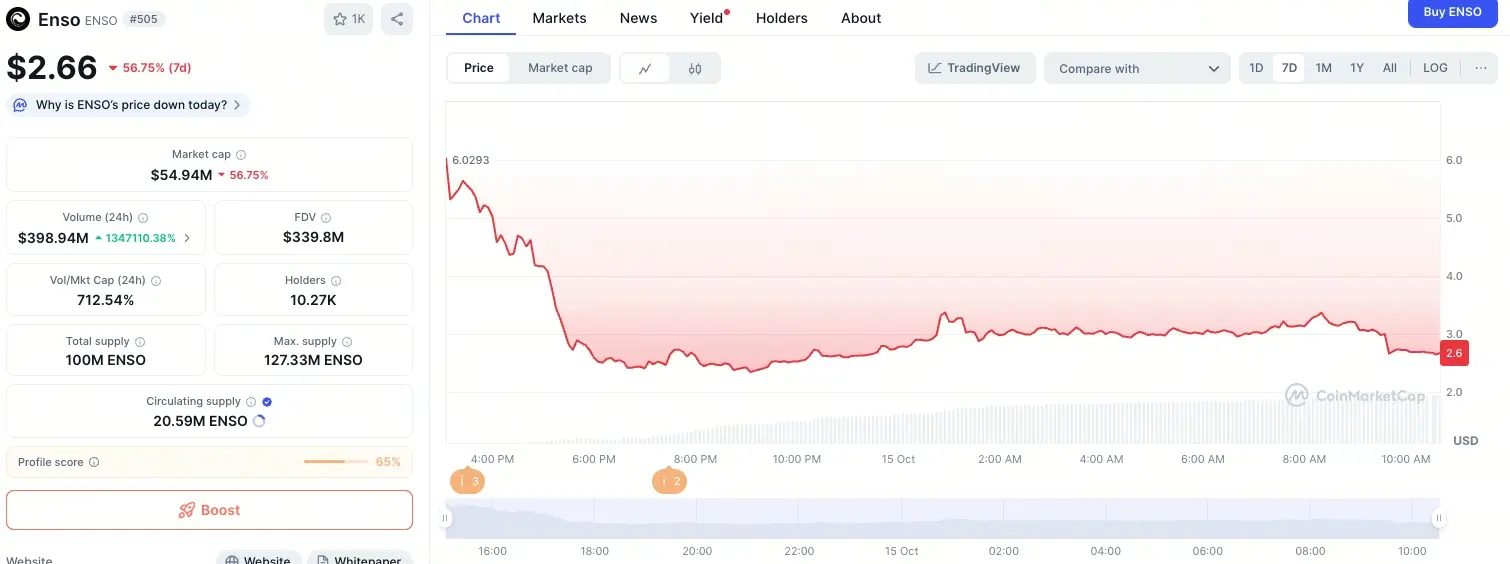Click the share icon next to watchlist star
Viewport: 1510px width, 564px height.
[397, 19]
